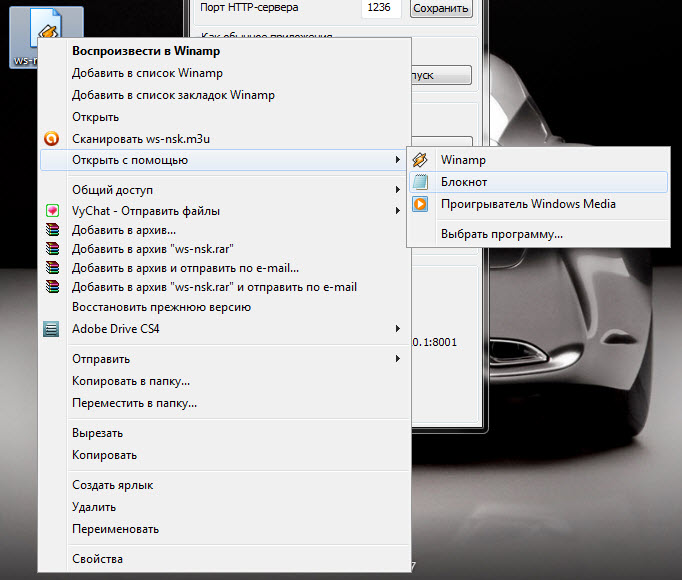Viewport: 682px width, 580px height.
Task: Select Восстановить прежнюю версию
Action: pyautogui.click(x=225, y=307)
